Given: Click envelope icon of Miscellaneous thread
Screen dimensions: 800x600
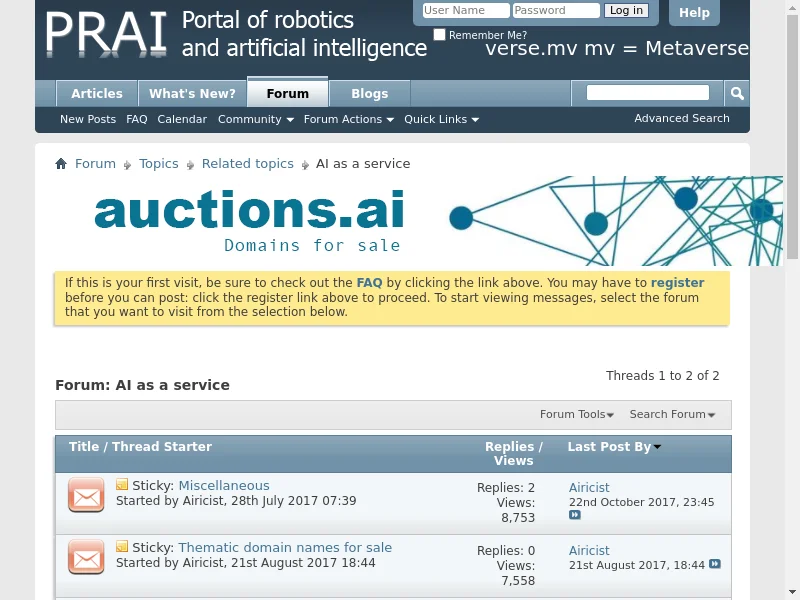Looking at the screenshot, I should click(x=86, y=495).
